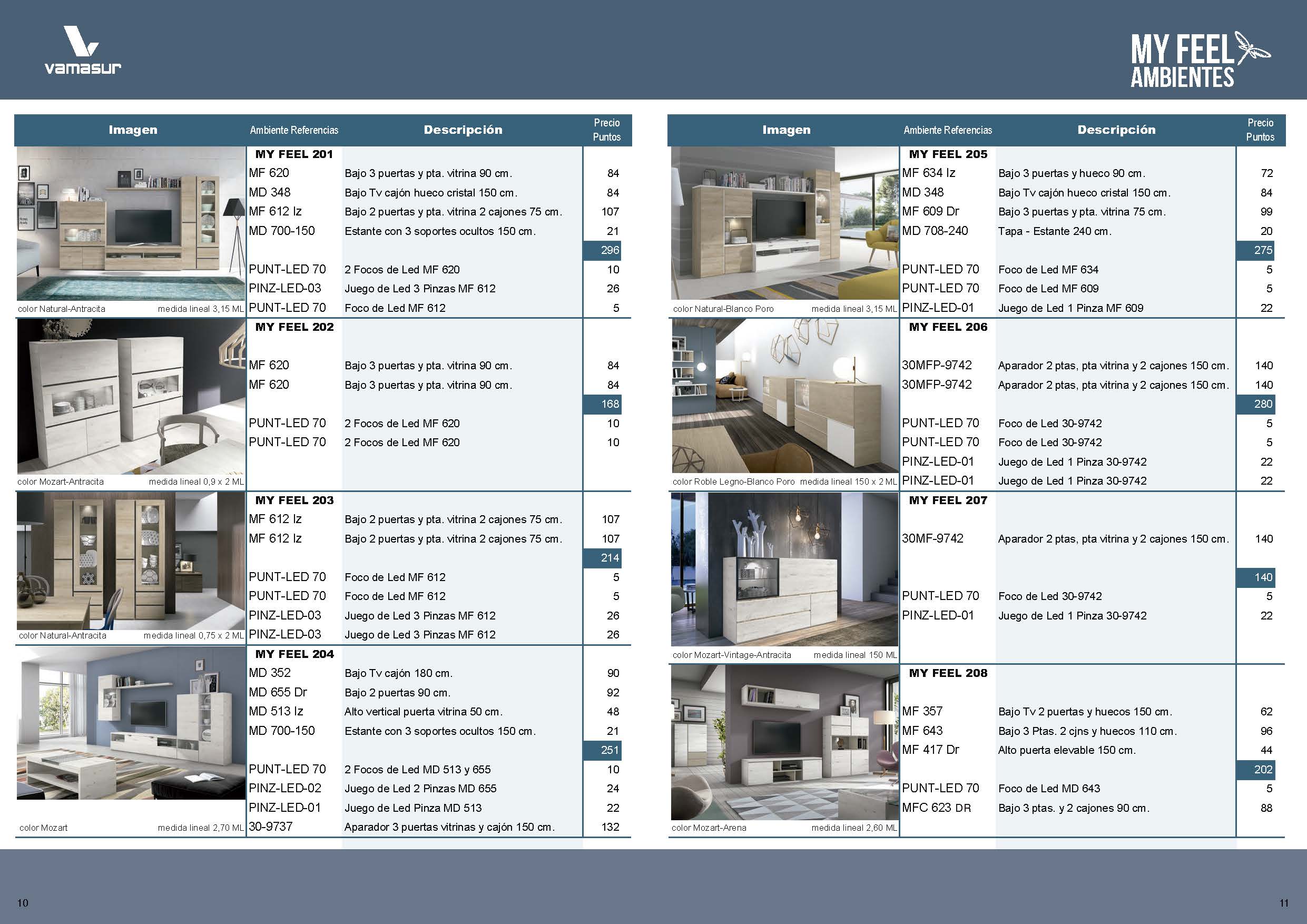
Task: Click description 'Bajo Tv 2 puertas y huecos 150 cm.'
Action: pos(1085,712)
